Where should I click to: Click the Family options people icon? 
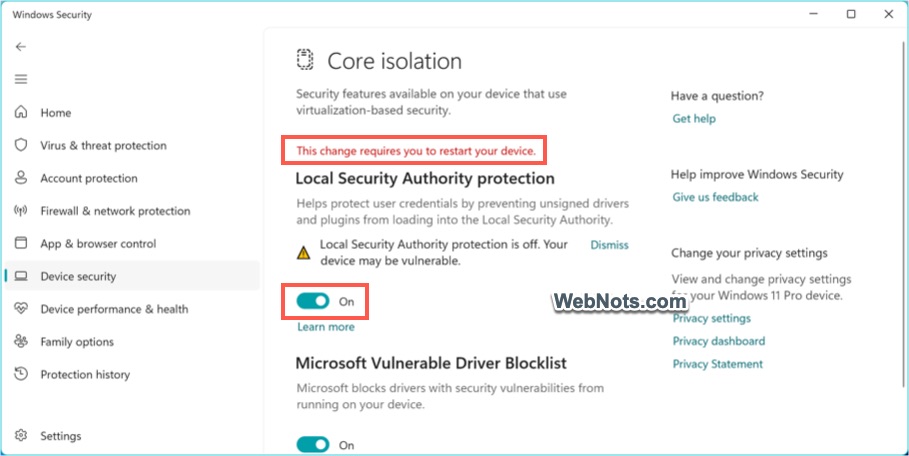pos(21,341)
